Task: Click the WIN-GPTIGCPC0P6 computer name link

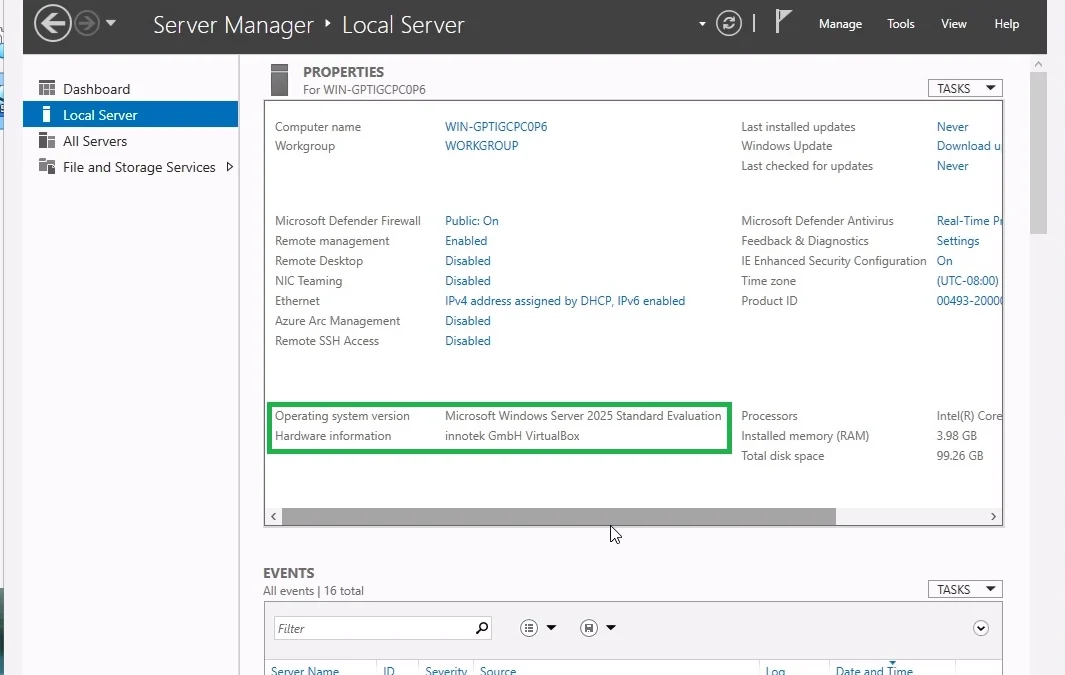Action: [496, 127]
